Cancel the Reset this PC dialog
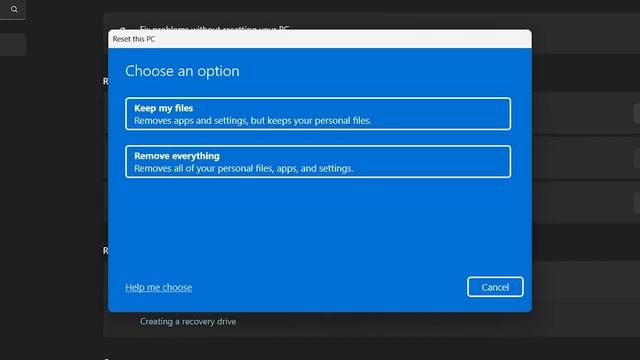 click(495, 287)
